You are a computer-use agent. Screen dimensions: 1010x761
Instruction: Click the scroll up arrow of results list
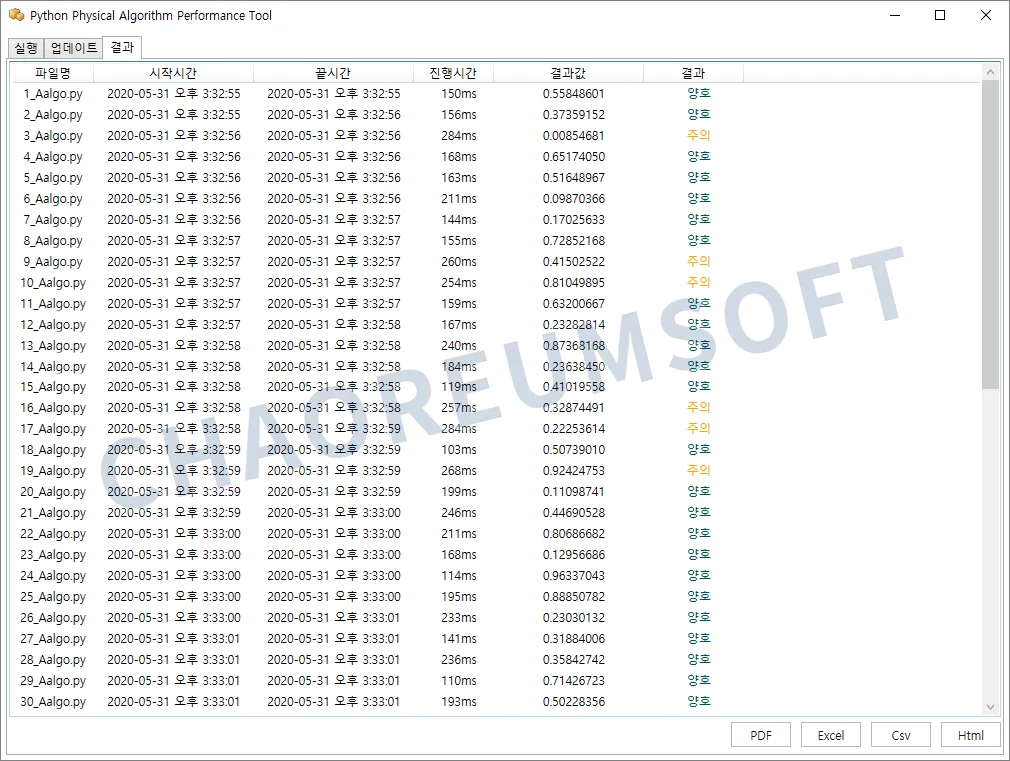990,72
